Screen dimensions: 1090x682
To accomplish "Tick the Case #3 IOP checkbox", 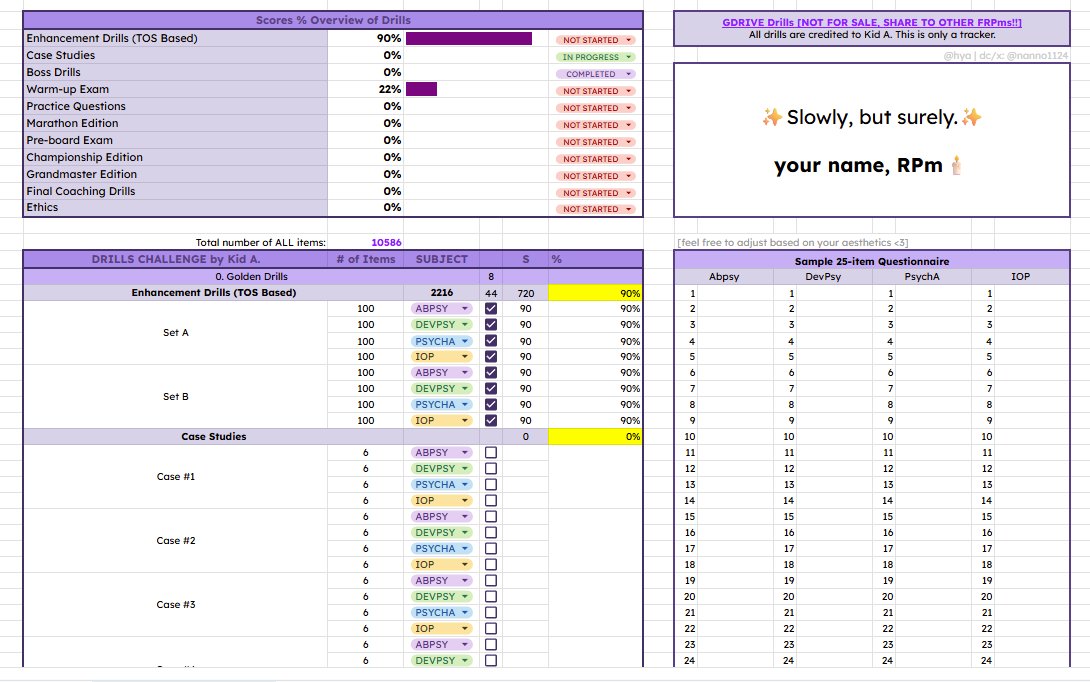I will (x=491, y=628).
